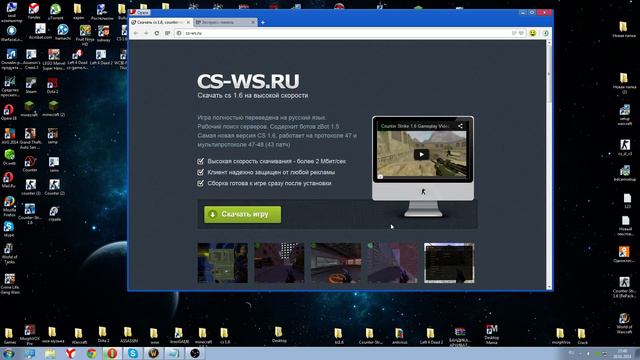This screenshot has height=360, width=640.
Task: Open Skype from the taskbar
Action: click(133, 353)
